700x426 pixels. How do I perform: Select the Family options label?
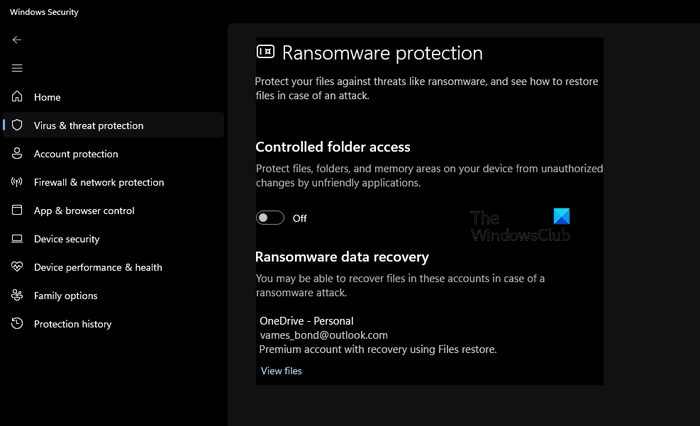tap(66, 296)
